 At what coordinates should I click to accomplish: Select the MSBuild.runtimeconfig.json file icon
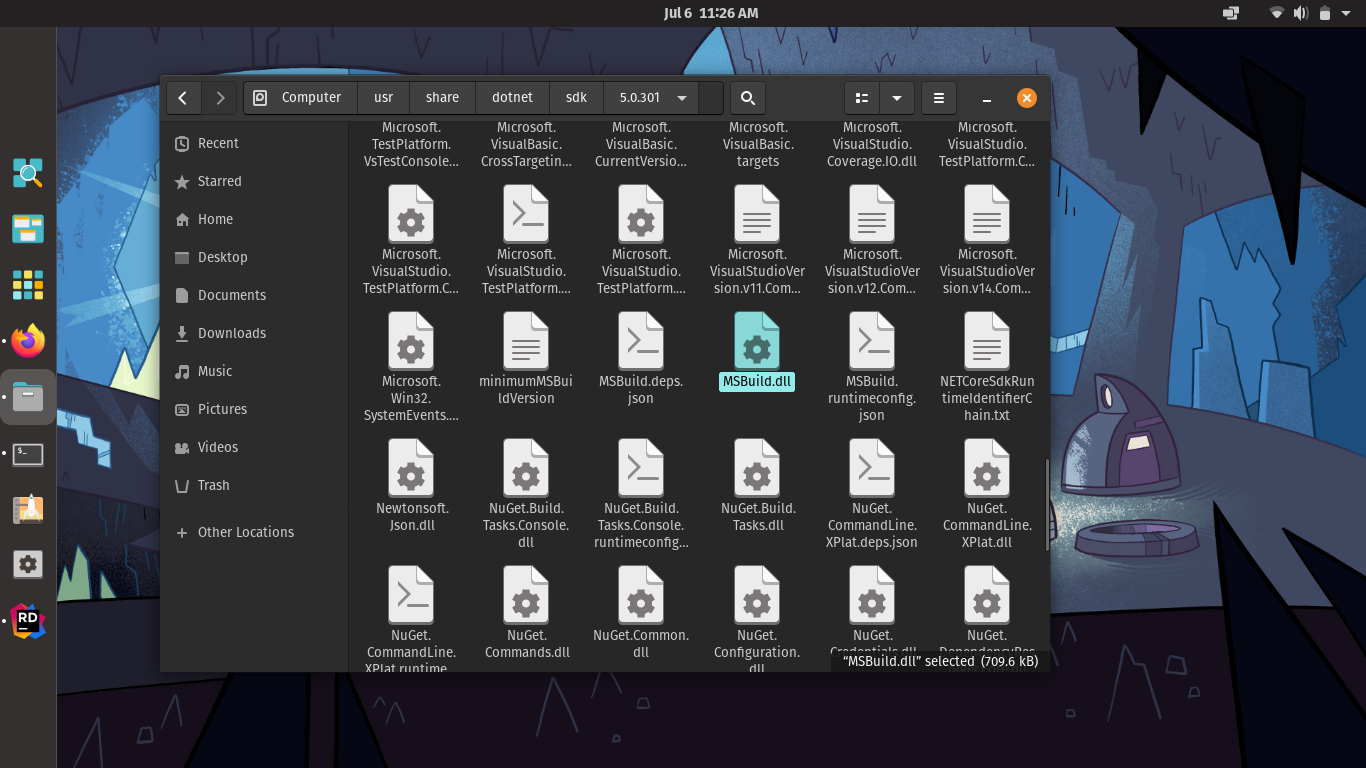pos(872,341)
